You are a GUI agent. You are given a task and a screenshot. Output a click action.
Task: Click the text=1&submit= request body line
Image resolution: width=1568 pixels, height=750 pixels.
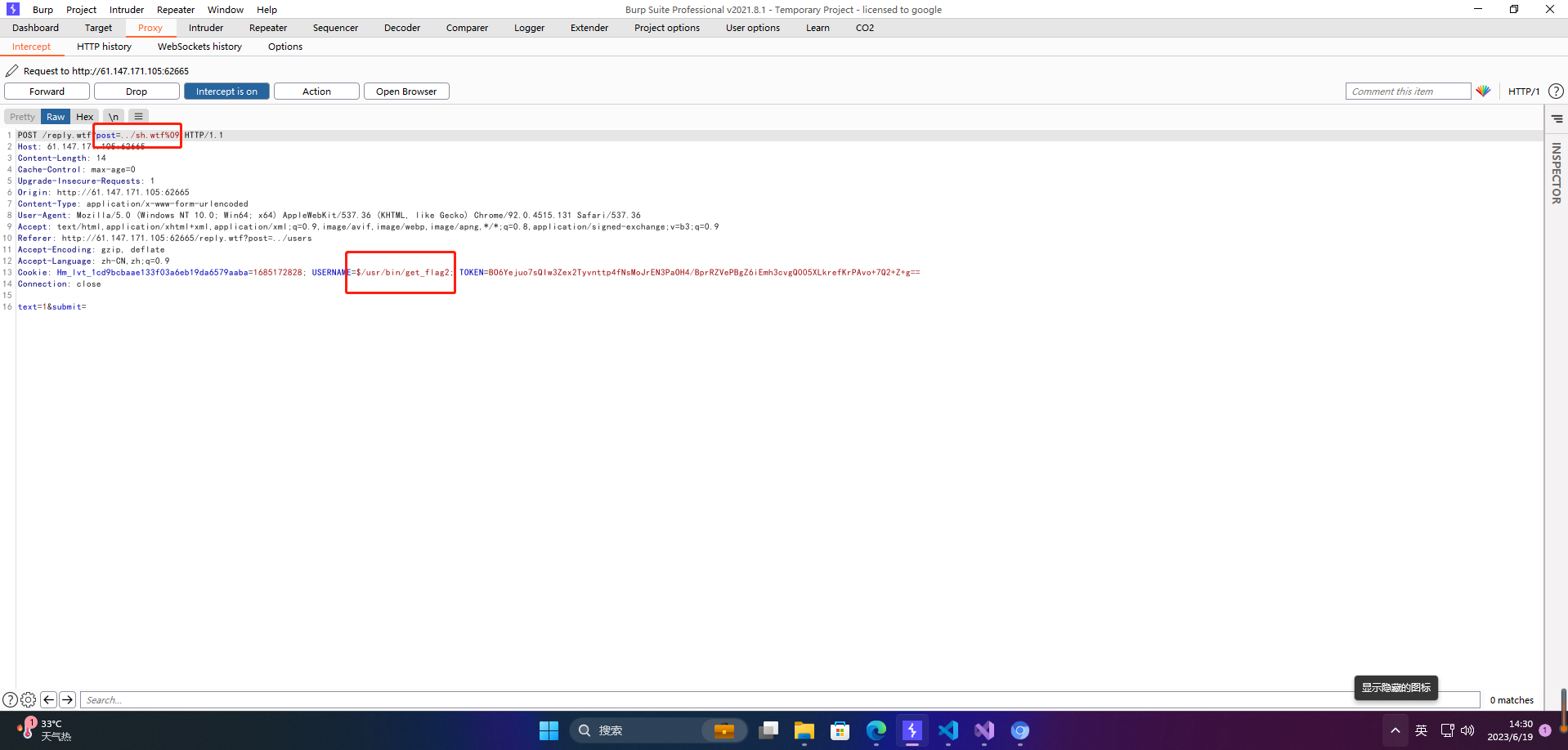52,307
